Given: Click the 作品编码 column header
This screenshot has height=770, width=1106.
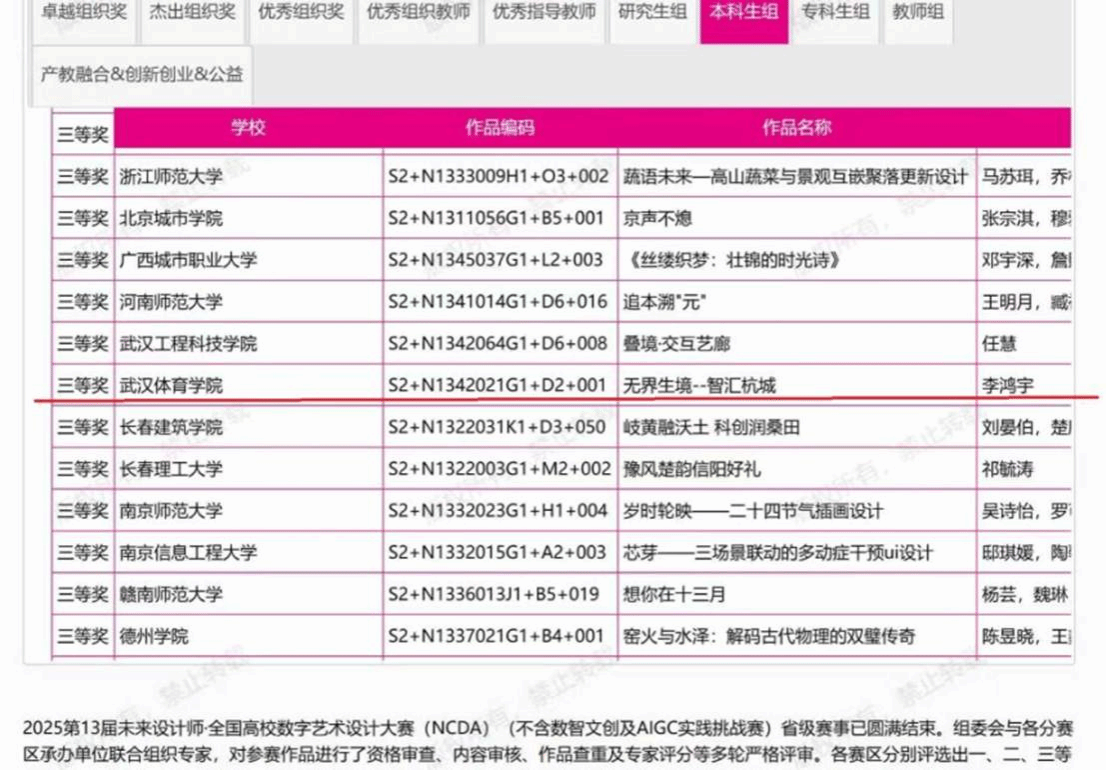Looking at the screenshot, I should (500, 128).
